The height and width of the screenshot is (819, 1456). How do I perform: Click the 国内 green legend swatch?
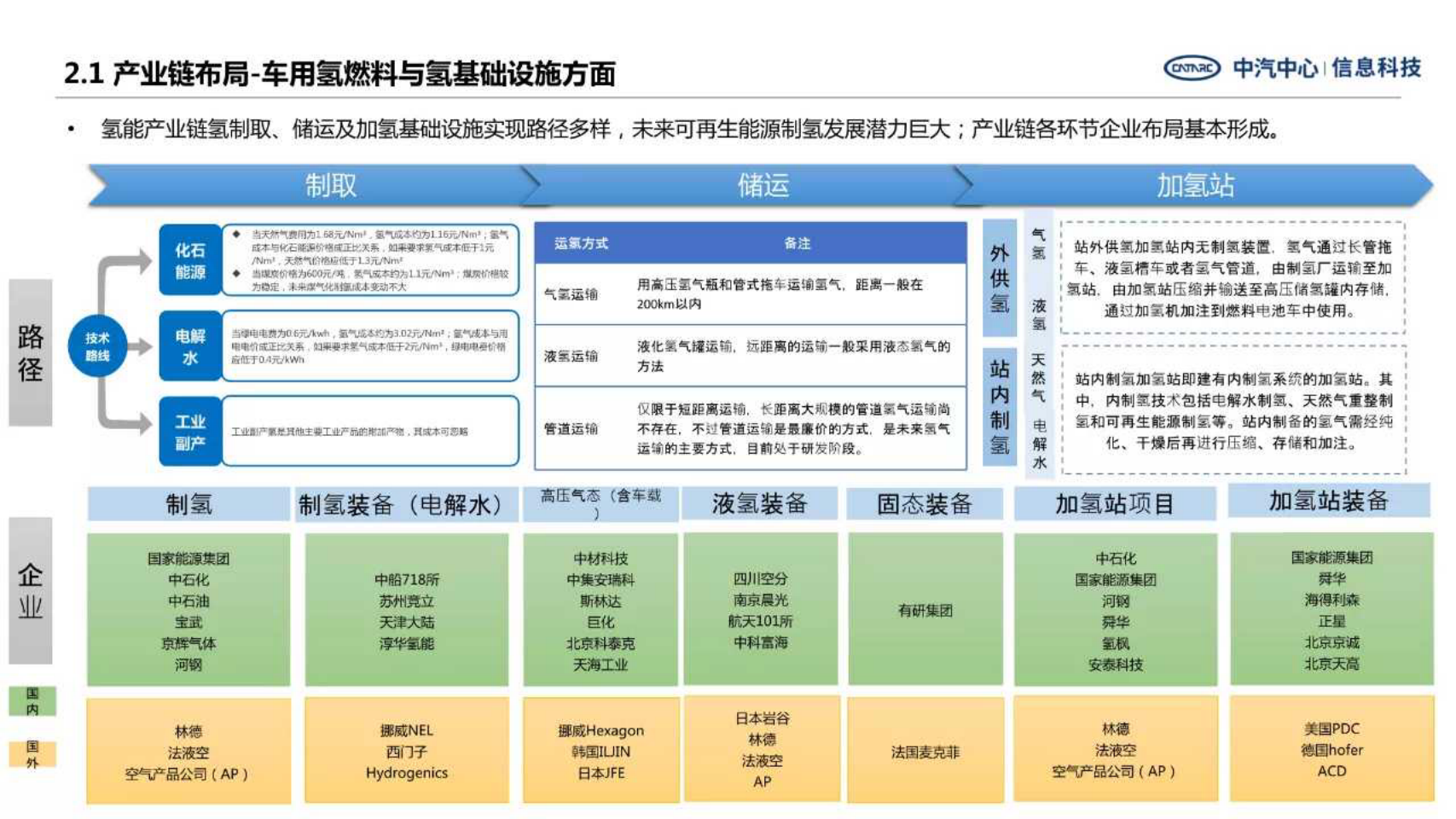(x=32, y=700)
